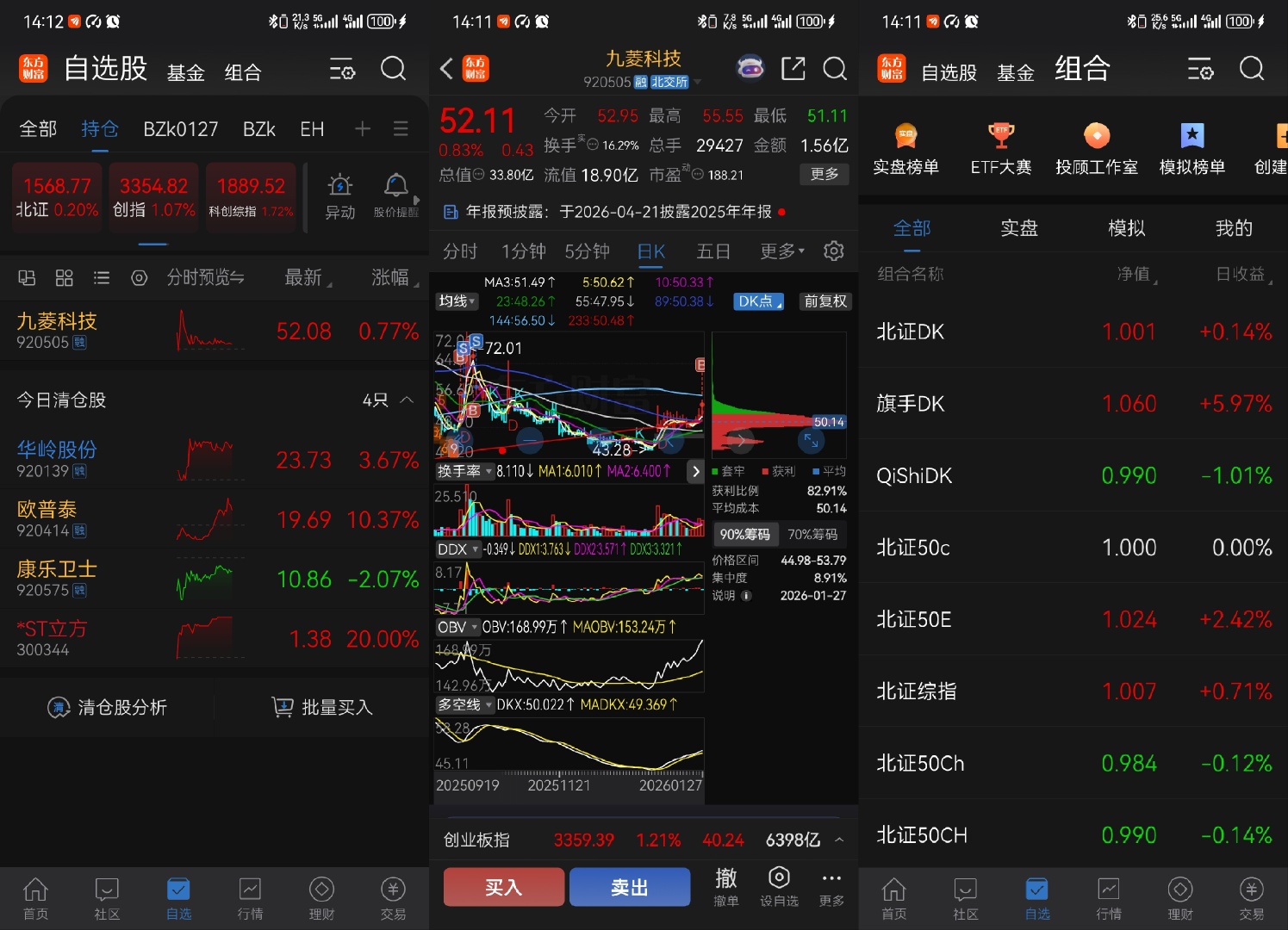Open 实盘榜单 ranking icon

(905, 148)
